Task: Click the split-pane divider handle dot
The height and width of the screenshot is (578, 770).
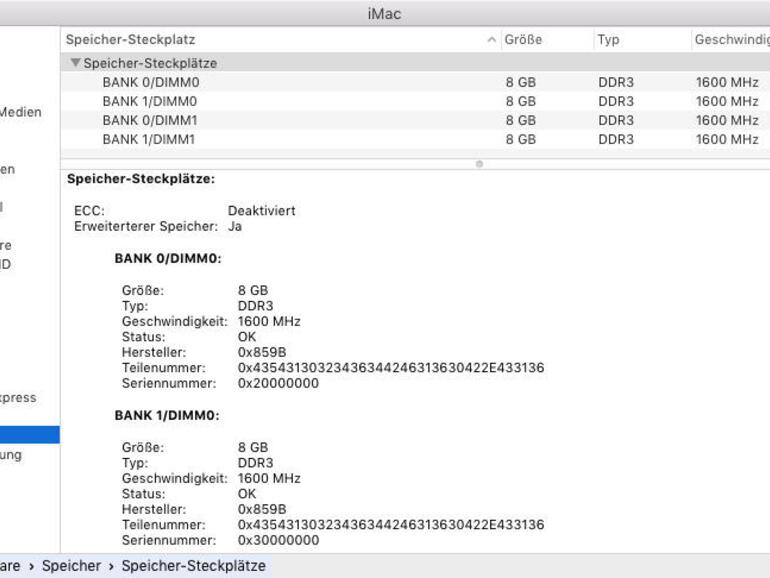Action: tap(479, 164)
